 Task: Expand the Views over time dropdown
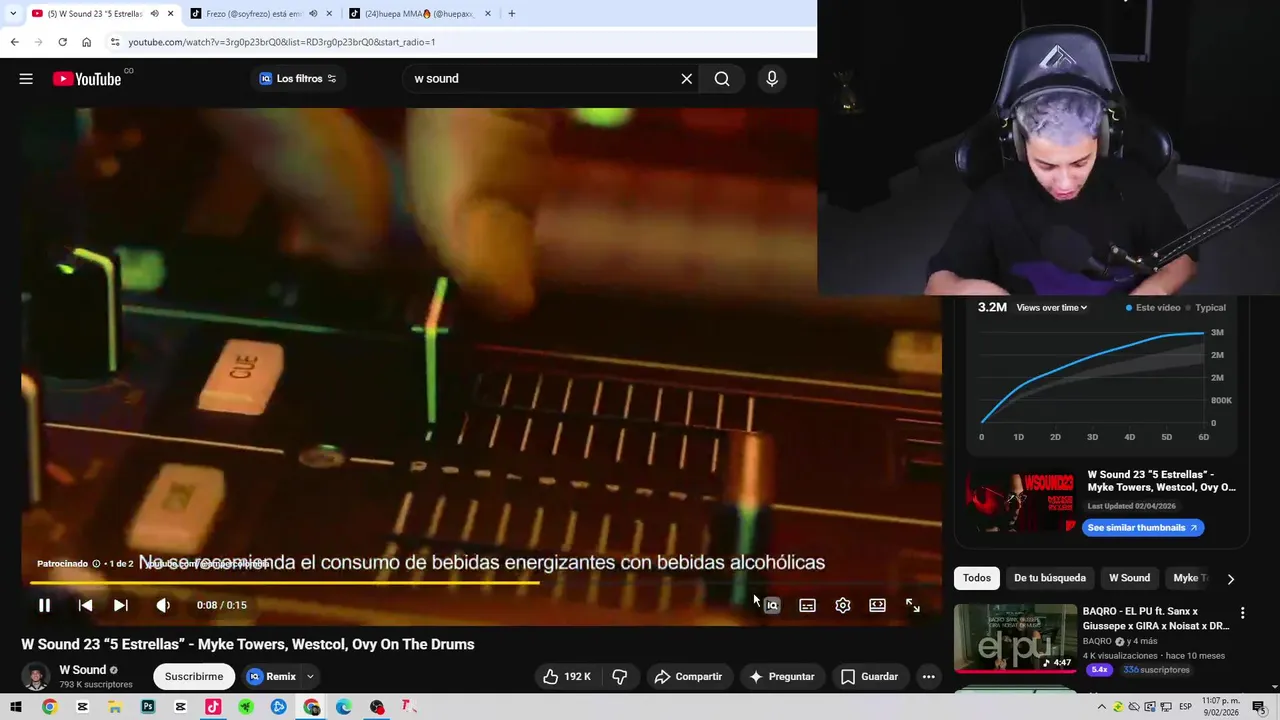click(1052, 308)
